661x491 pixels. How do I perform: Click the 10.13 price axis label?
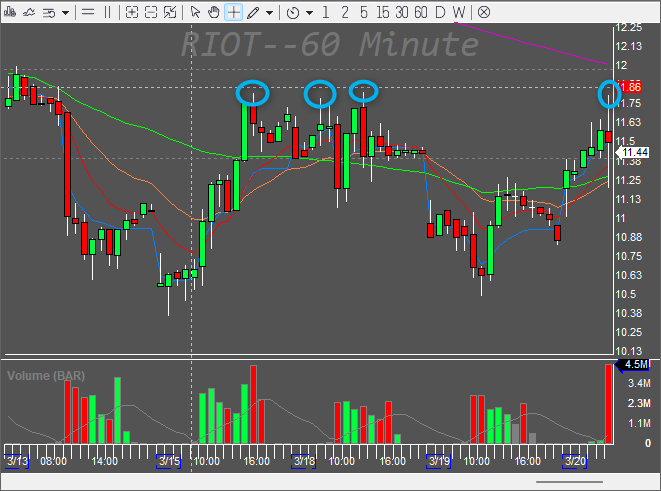coord(629,351)
